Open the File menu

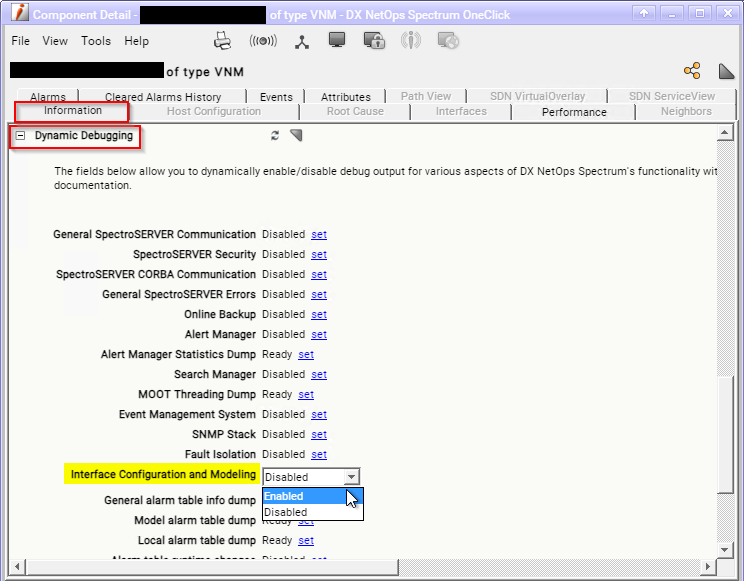click(x=21, y=41)
